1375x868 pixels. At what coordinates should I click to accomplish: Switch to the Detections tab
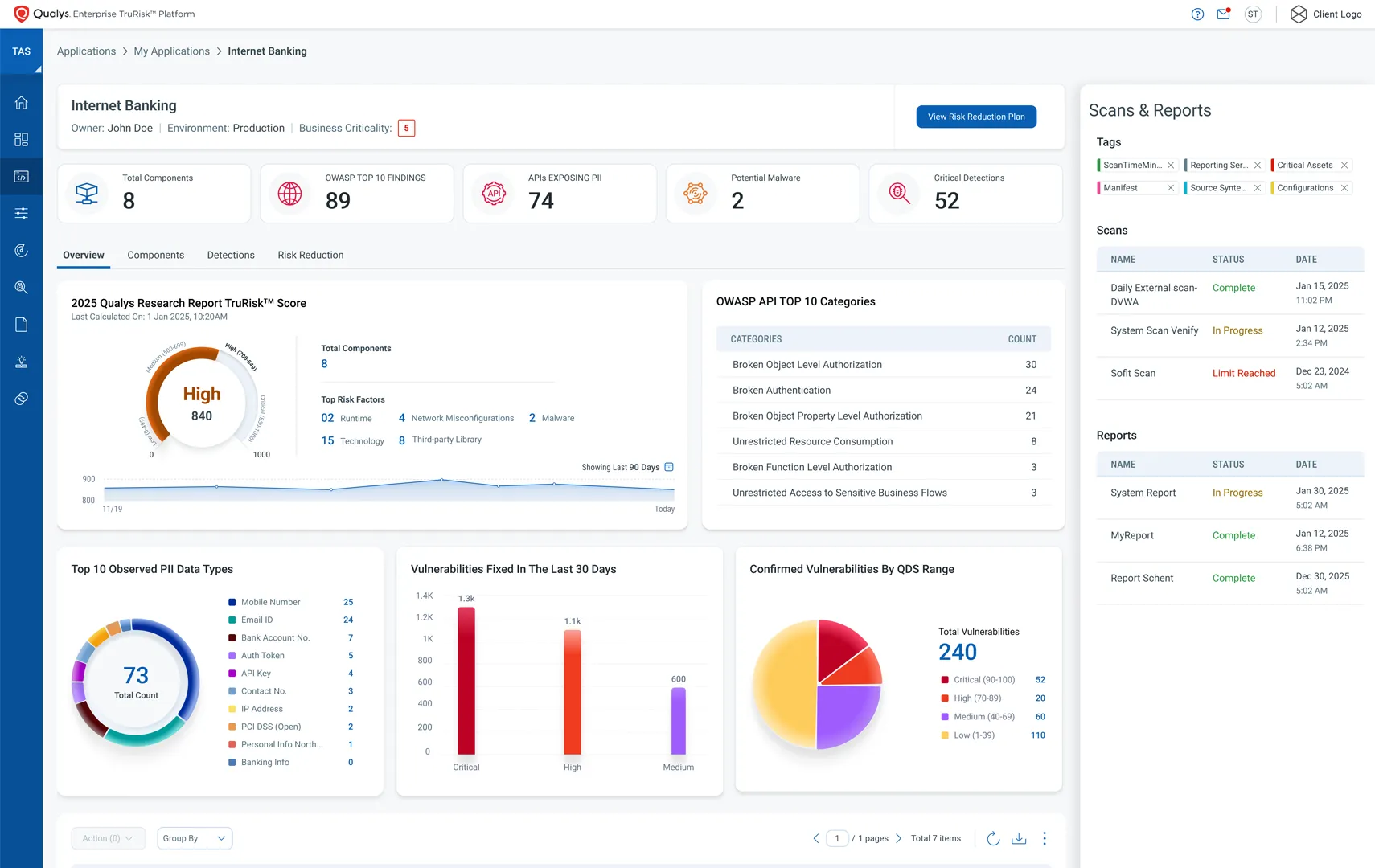click(x=231, y=255)
